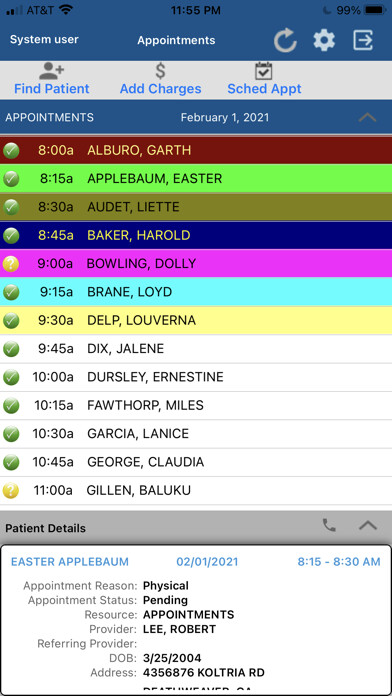Tap the Pending appointment status value
Screen dimensions: 392x696
pos(165,601)
